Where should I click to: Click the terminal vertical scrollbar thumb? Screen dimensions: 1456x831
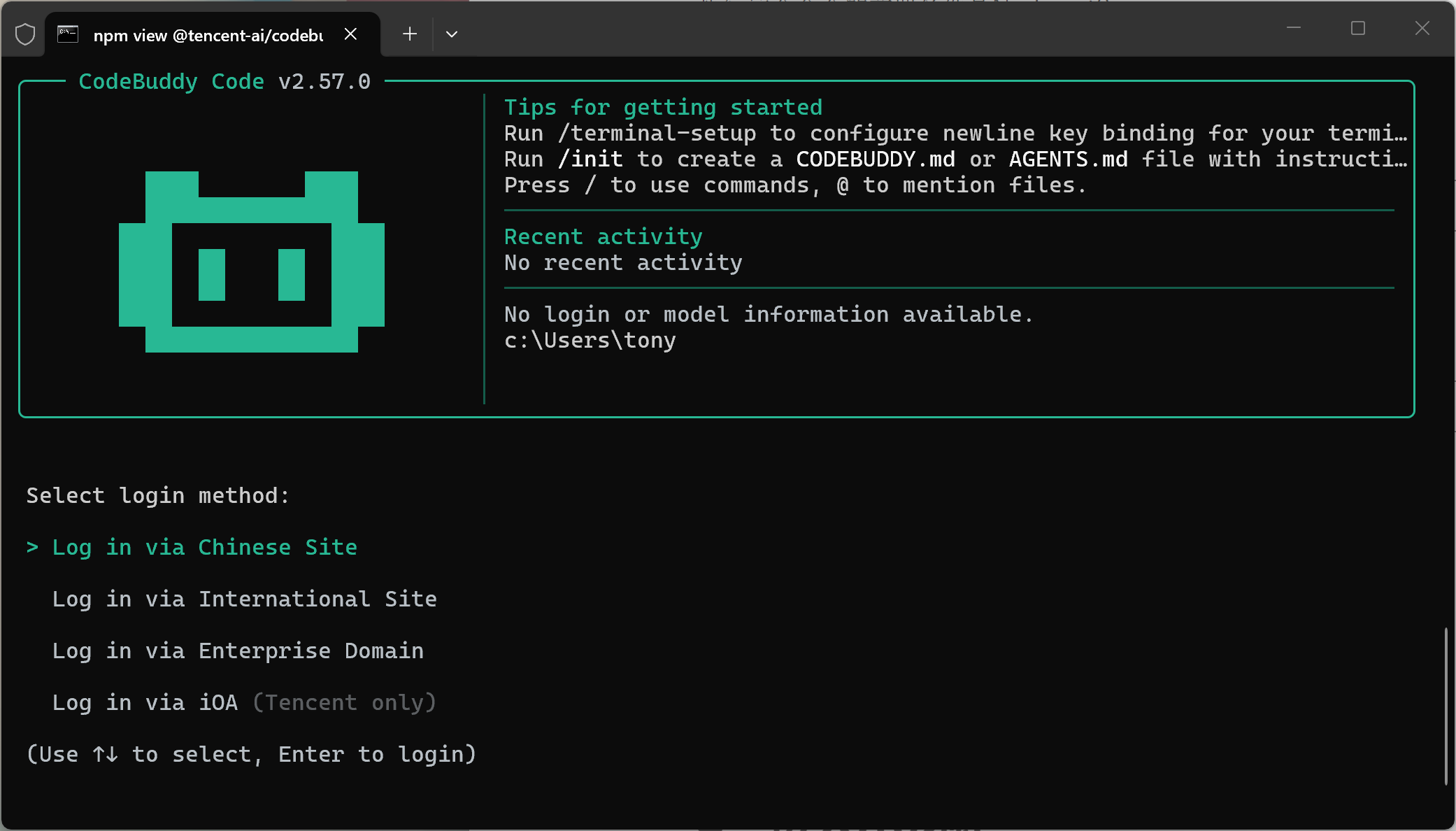tap(1446, 706)
